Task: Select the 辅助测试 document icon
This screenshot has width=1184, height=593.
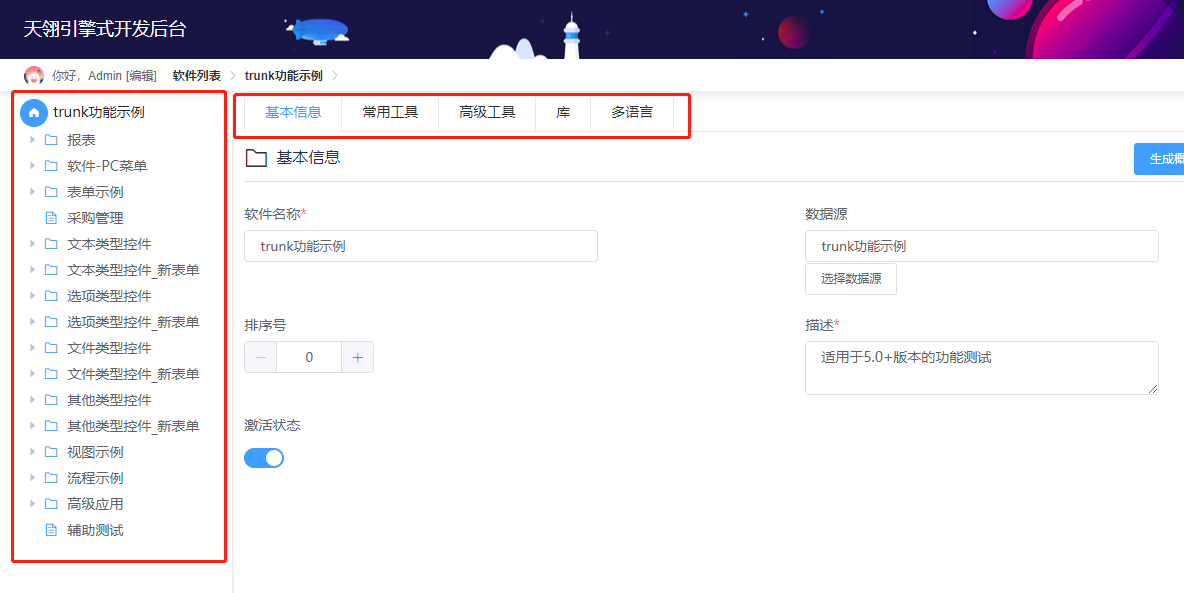Action: click(x=50, y=529)
